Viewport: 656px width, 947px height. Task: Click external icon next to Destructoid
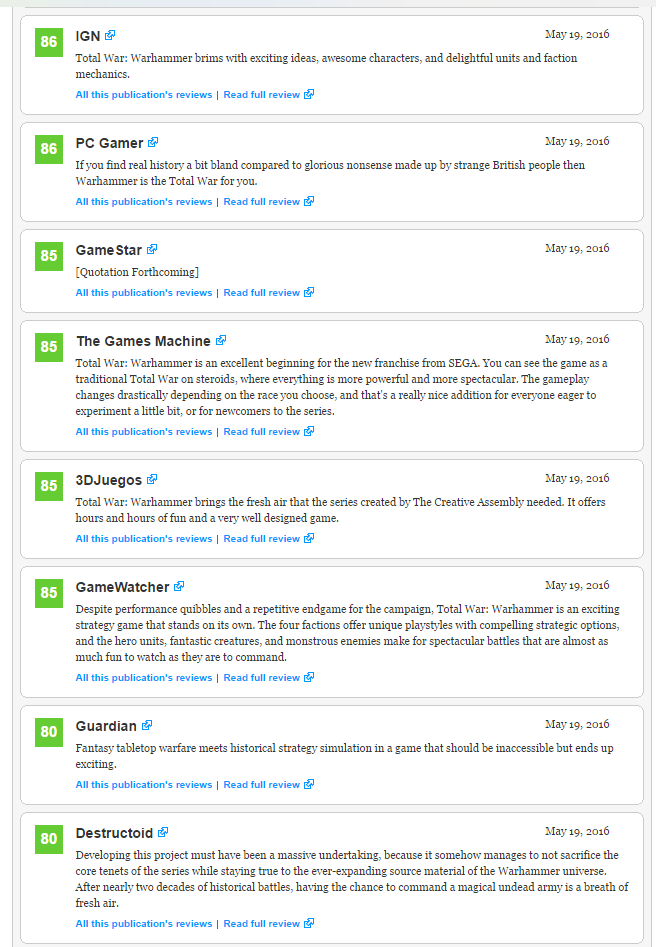163,832
